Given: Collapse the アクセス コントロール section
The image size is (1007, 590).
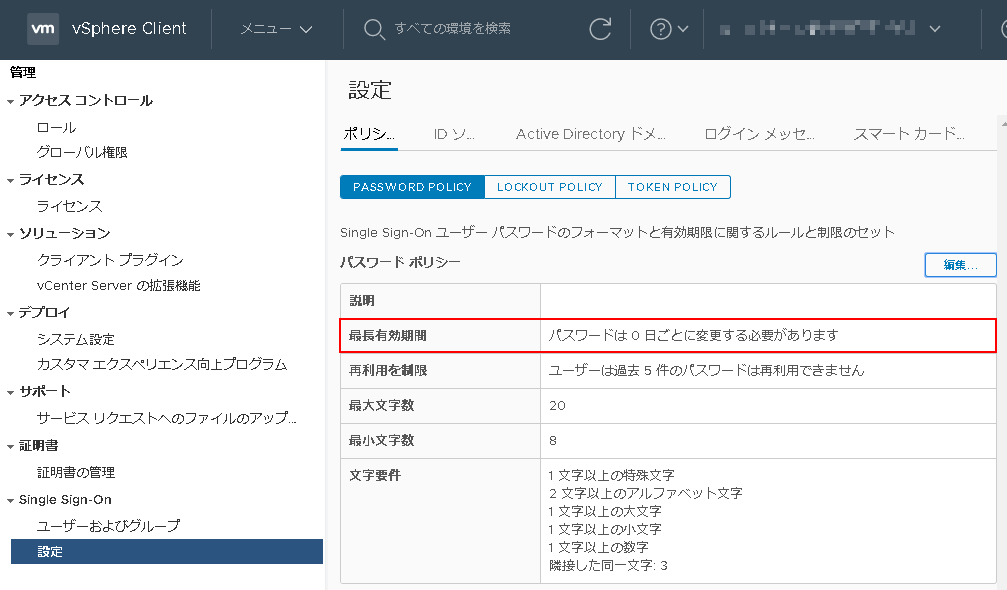Looking at the screenshot, I should [10, 101].
